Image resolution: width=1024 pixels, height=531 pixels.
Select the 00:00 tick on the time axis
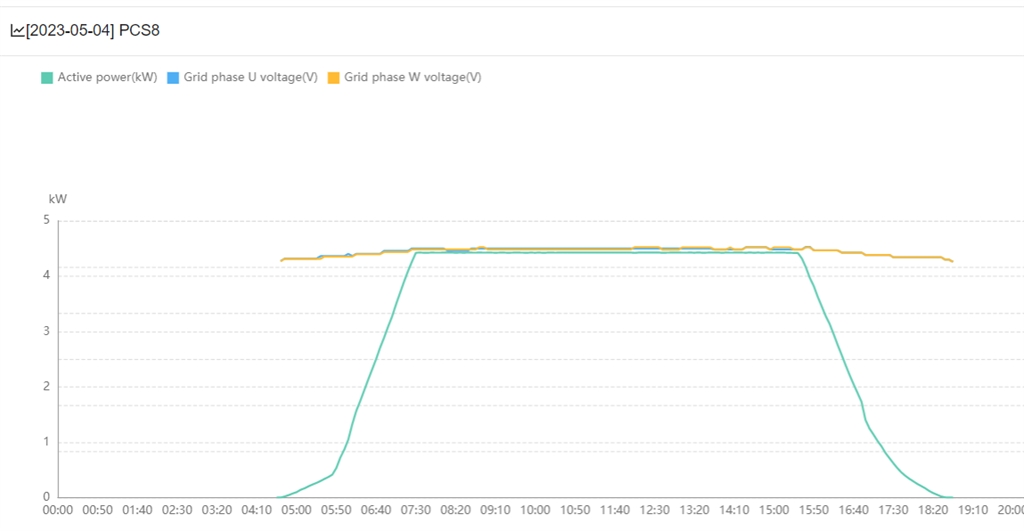point(58,510)
